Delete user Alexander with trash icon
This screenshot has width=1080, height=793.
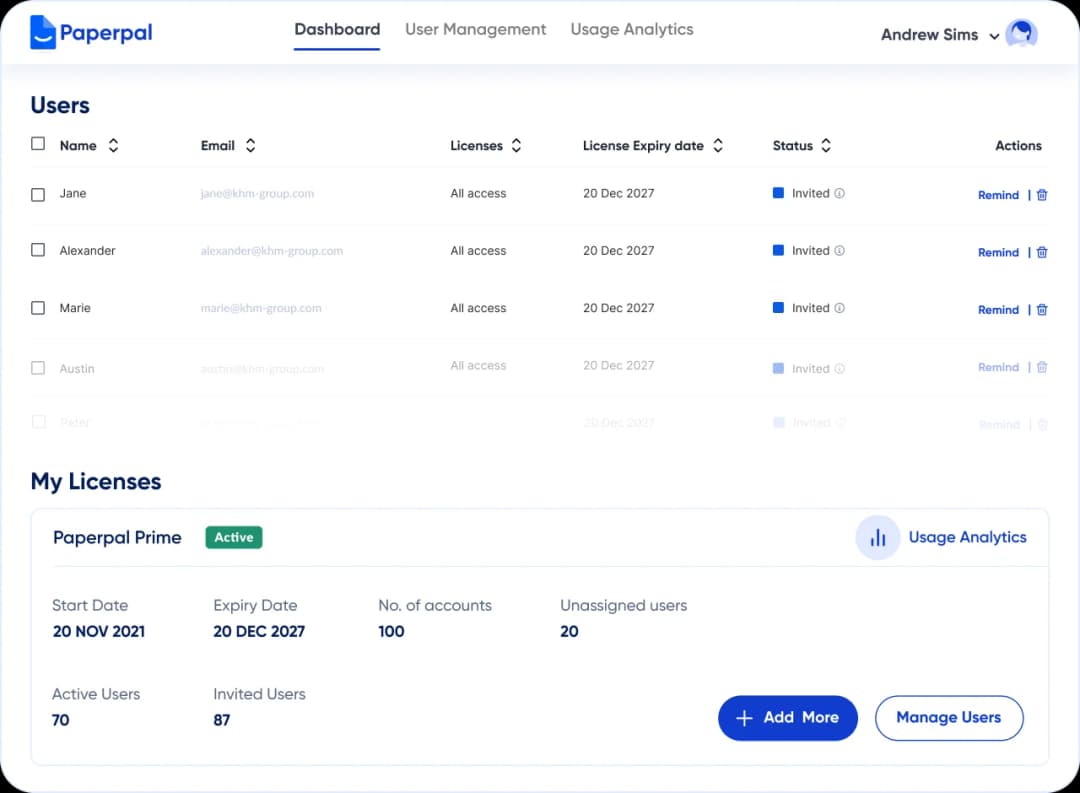point(1042,252)
